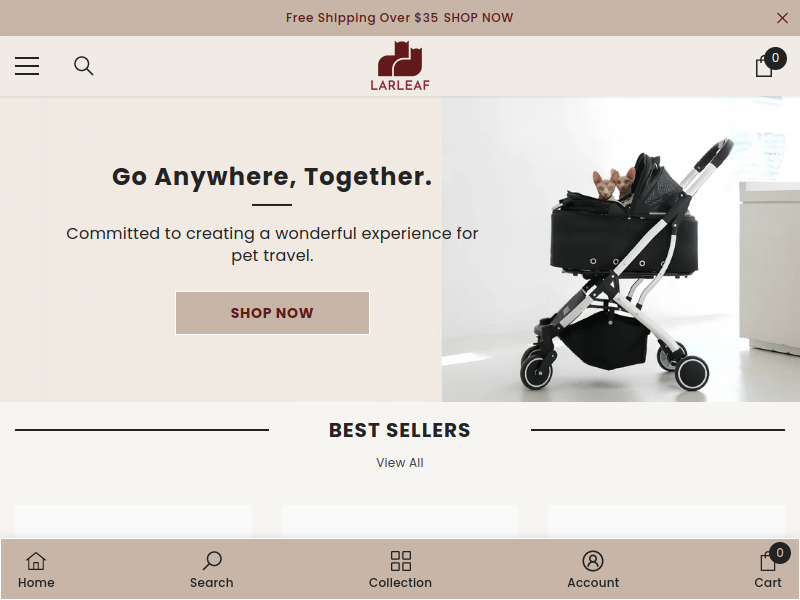Click the Free Shipping Over $35 text
The width and height of the screenshot is (800, 600).
coord(362,18)
